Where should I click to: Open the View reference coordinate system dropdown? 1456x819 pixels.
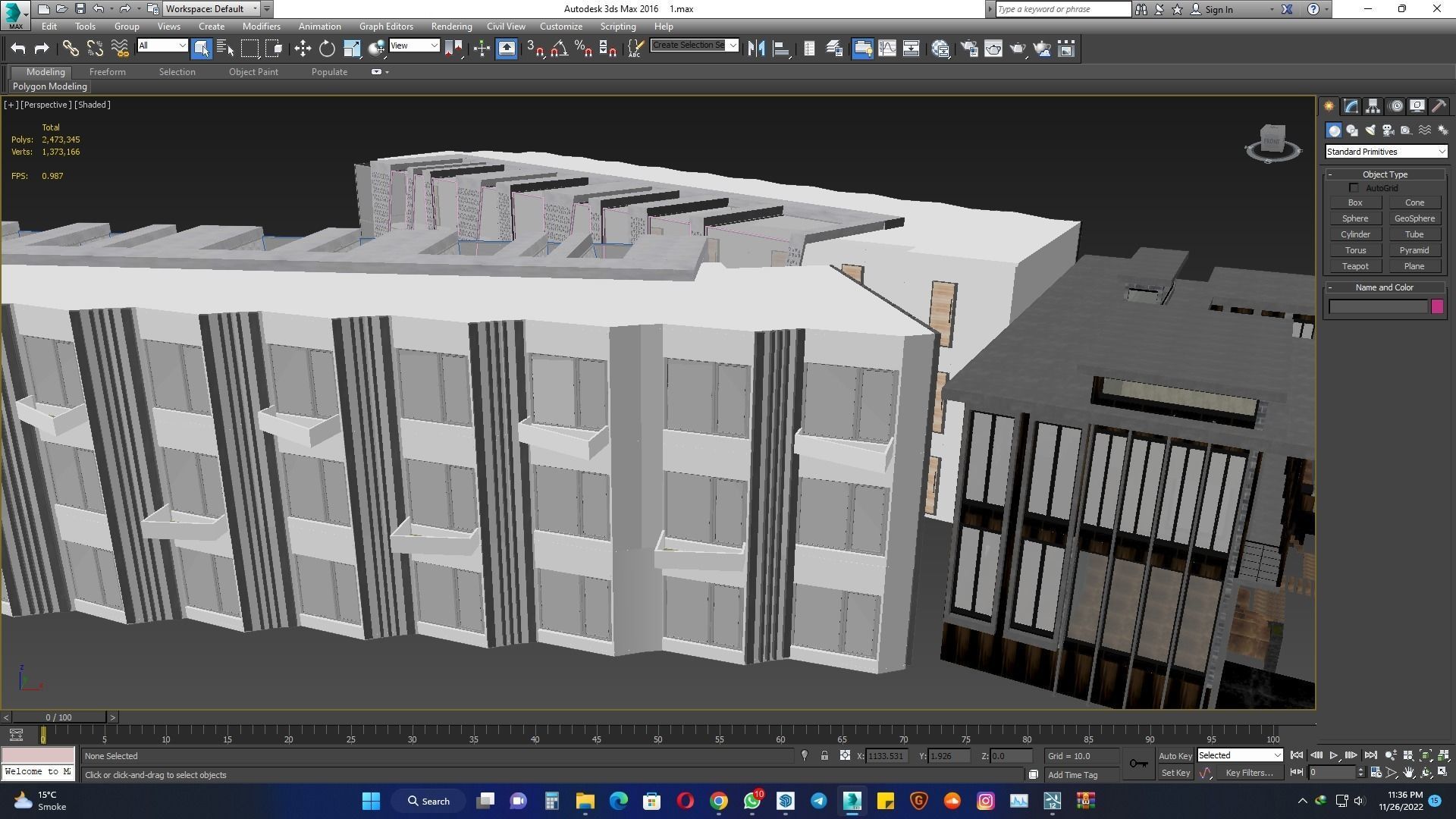click(x=414, y=45)
